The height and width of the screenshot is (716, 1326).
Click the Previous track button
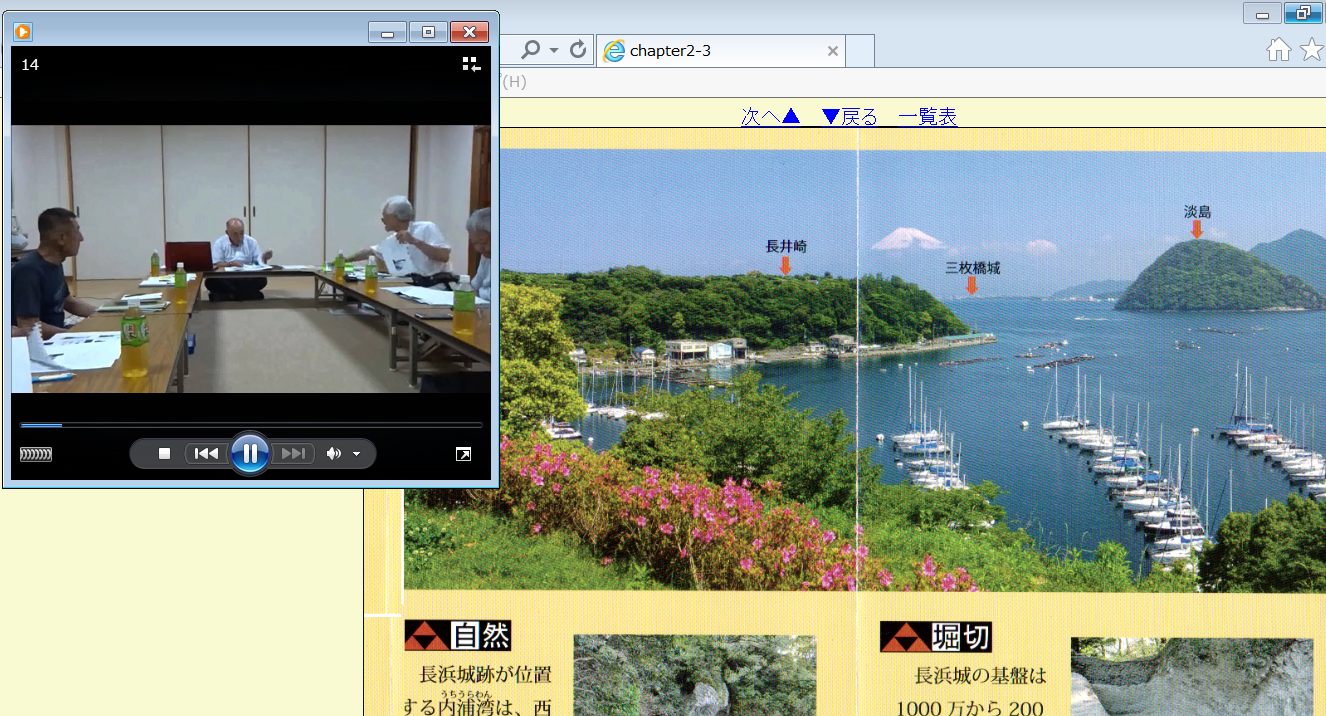[x=206, y=454]
